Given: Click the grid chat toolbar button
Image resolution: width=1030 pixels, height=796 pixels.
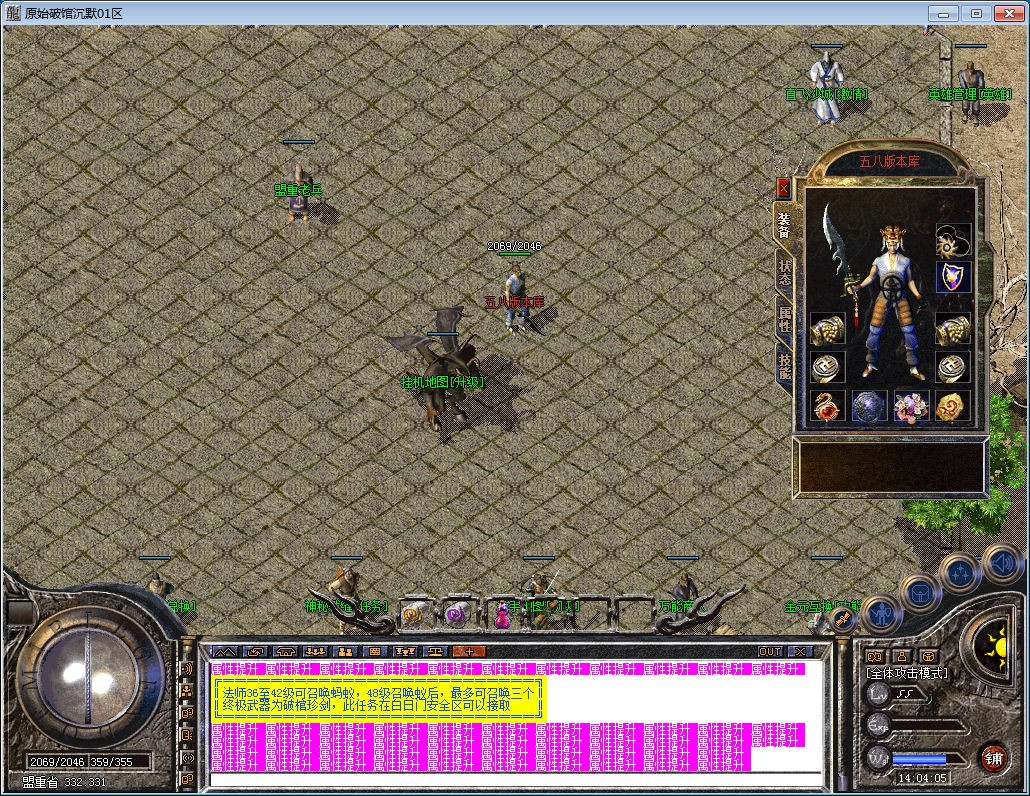Looking at the screenshot, I should point(375,652).
